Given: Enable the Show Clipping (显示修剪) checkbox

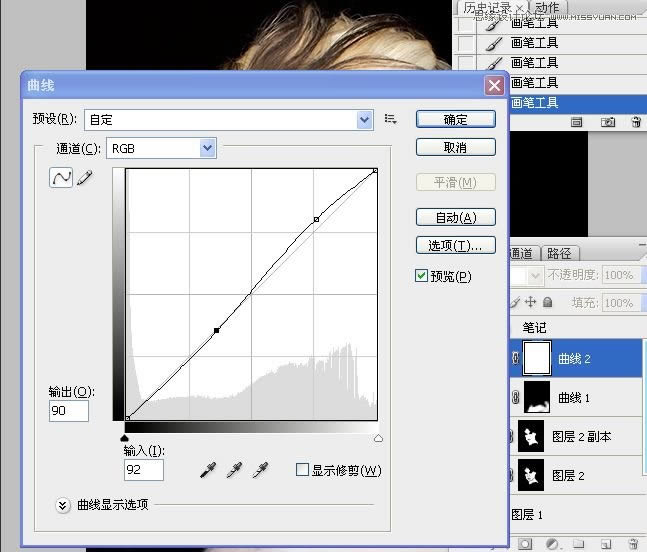Looking at the screenshot, I should point(303,470).
